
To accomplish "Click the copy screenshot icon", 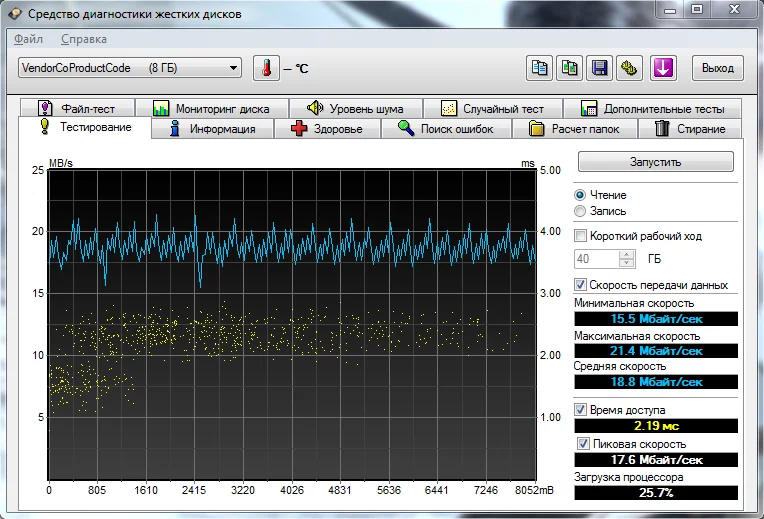I will [570, 68].
